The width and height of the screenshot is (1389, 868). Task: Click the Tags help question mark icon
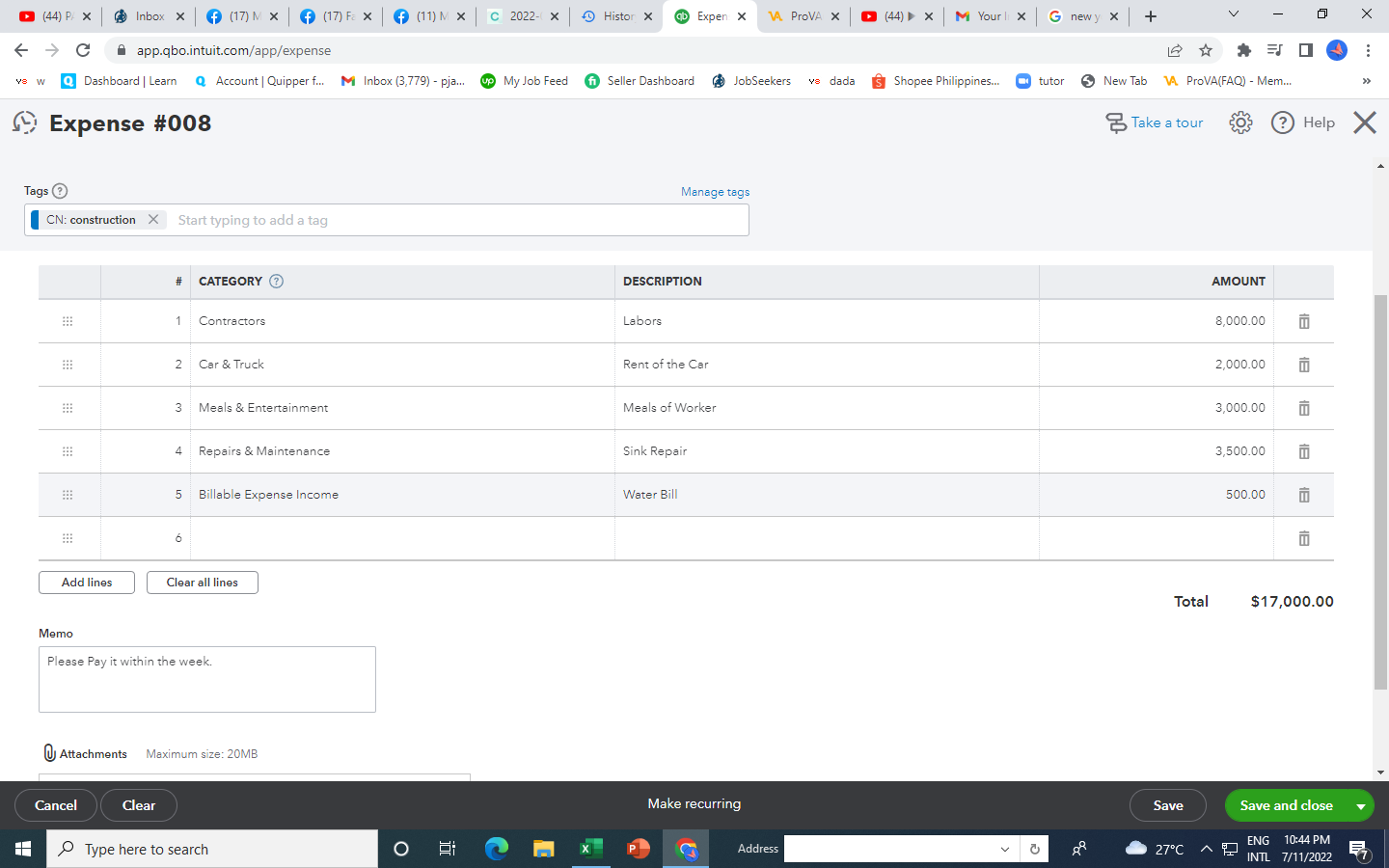click(x=60, y=191)
